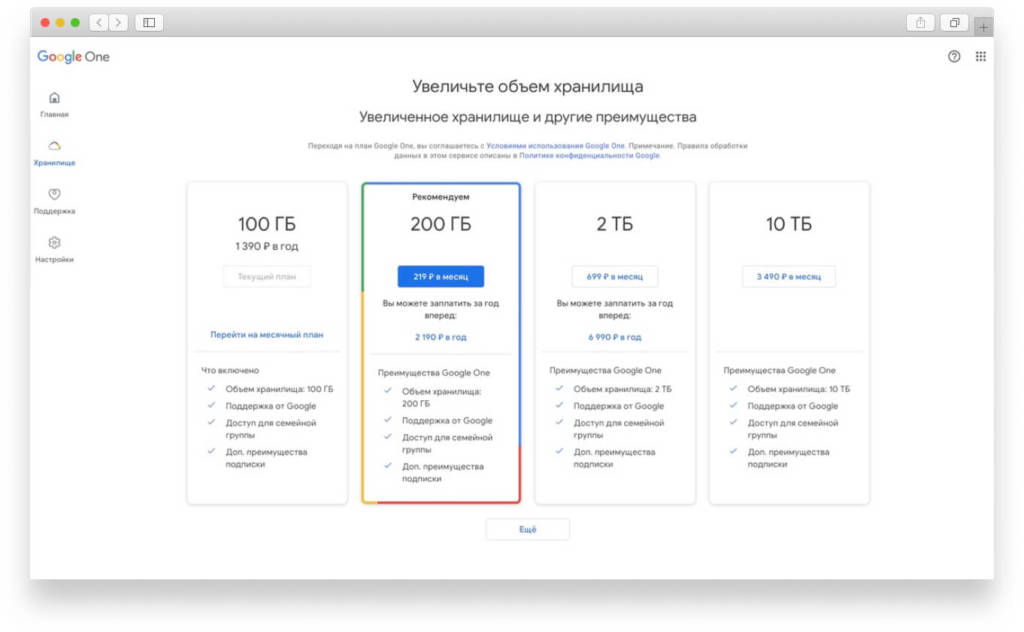1024x632 pixels.
Task: Toggle the Safari sidebar icon
Action: point(149,23)
